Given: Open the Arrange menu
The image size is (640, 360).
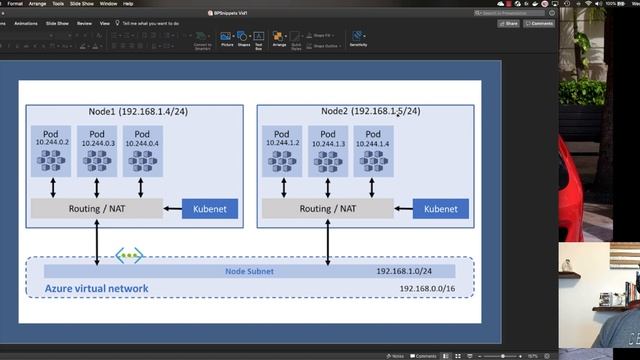Looking at the screenshot, I should [x=37, y=4].
